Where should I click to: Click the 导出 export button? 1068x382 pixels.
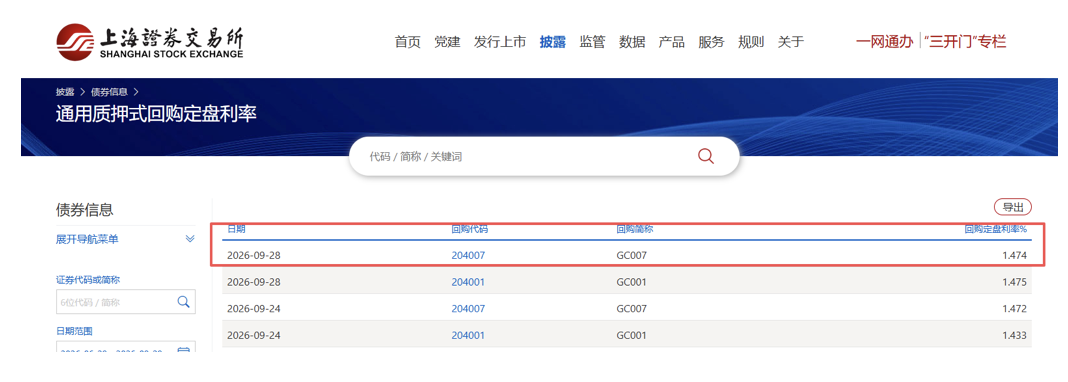click(1013, 208)
